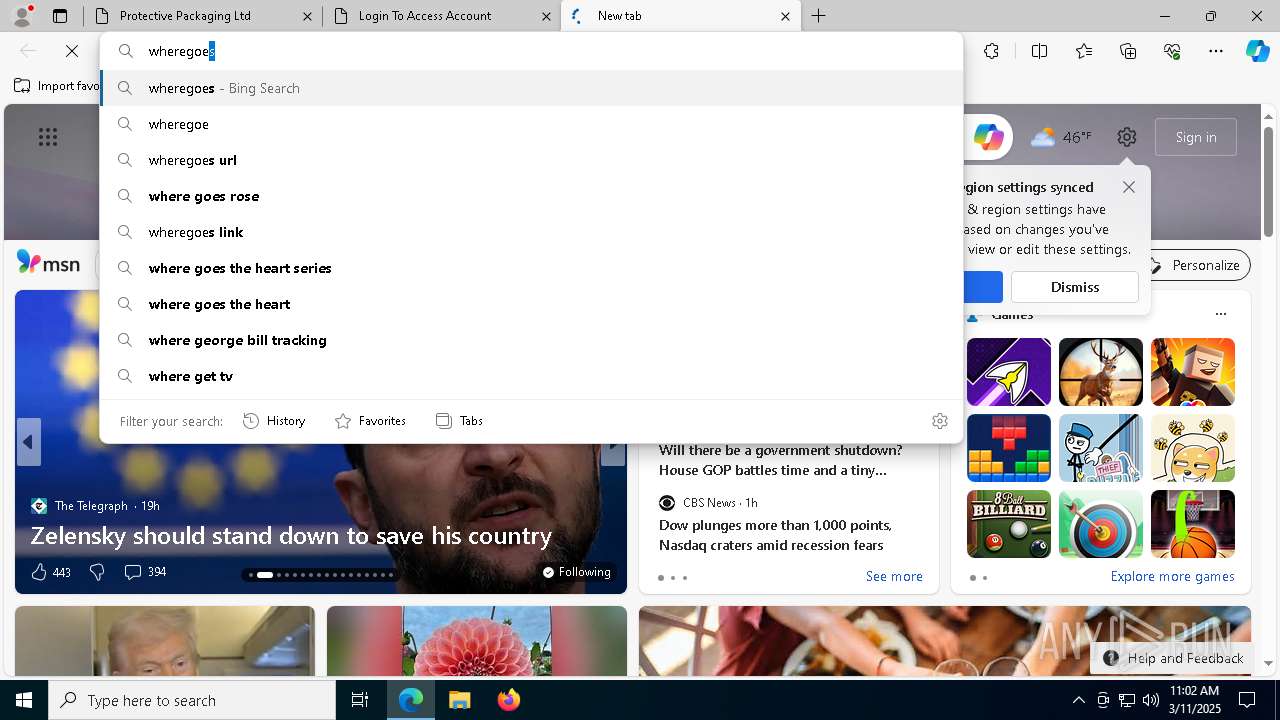The height and width of the screenshot is (720, 1280).
Task: Filter search by Favorites
Action: click(370, 421)
